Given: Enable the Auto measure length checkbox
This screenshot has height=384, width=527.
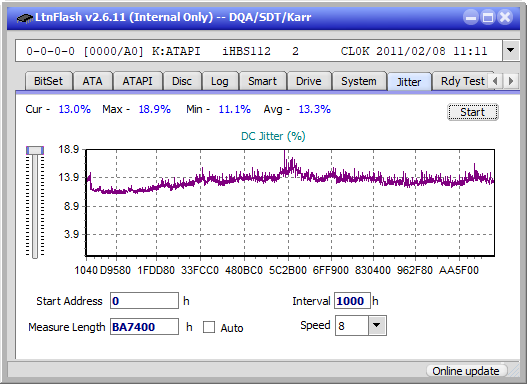Looking at the screenshot, I should [x=209, y=327].
